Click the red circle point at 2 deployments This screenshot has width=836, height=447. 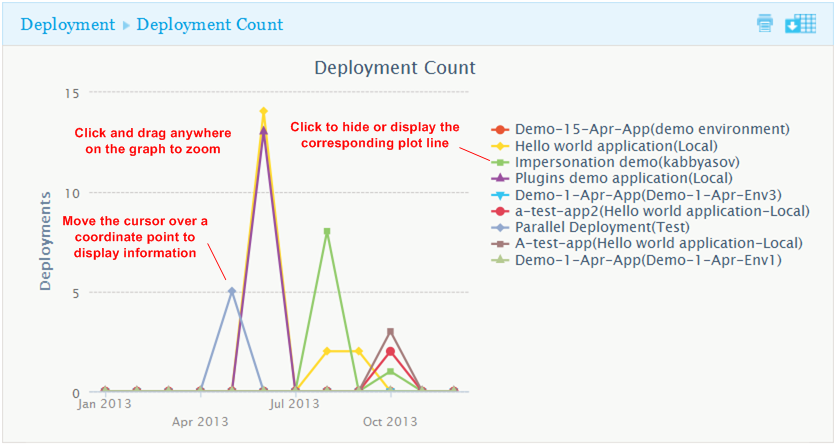pos(390,352)
